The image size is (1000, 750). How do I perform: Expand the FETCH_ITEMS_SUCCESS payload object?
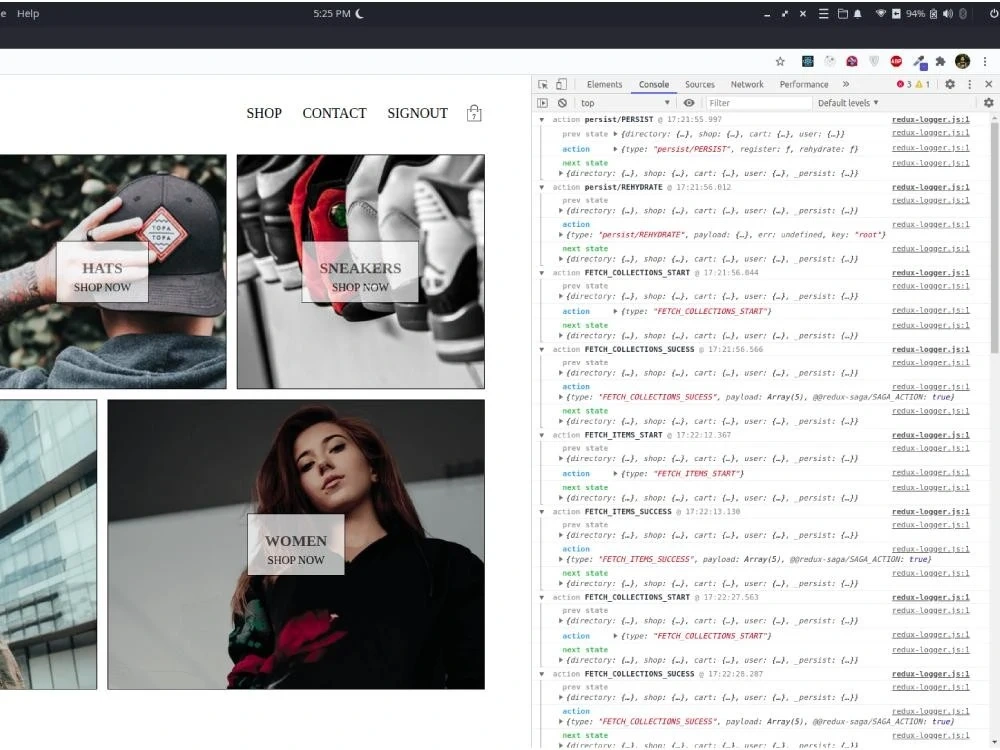tap(561, 559)
